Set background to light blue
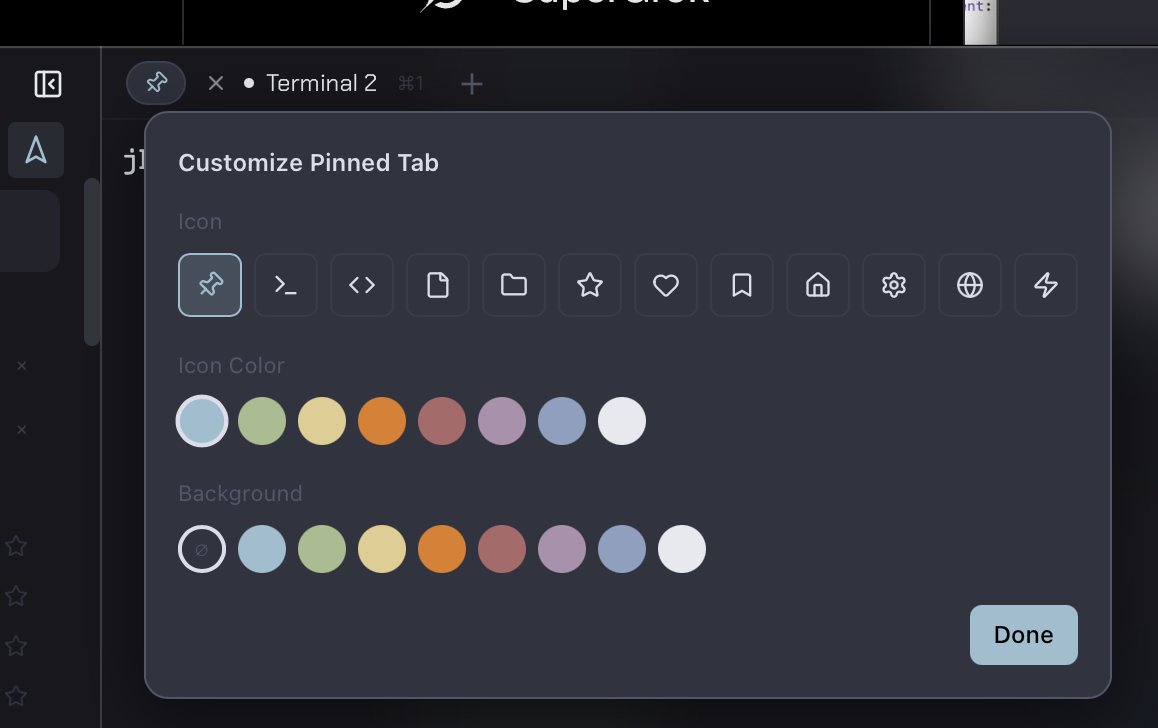The image size is (1158, 728). [x=262, y=549]
